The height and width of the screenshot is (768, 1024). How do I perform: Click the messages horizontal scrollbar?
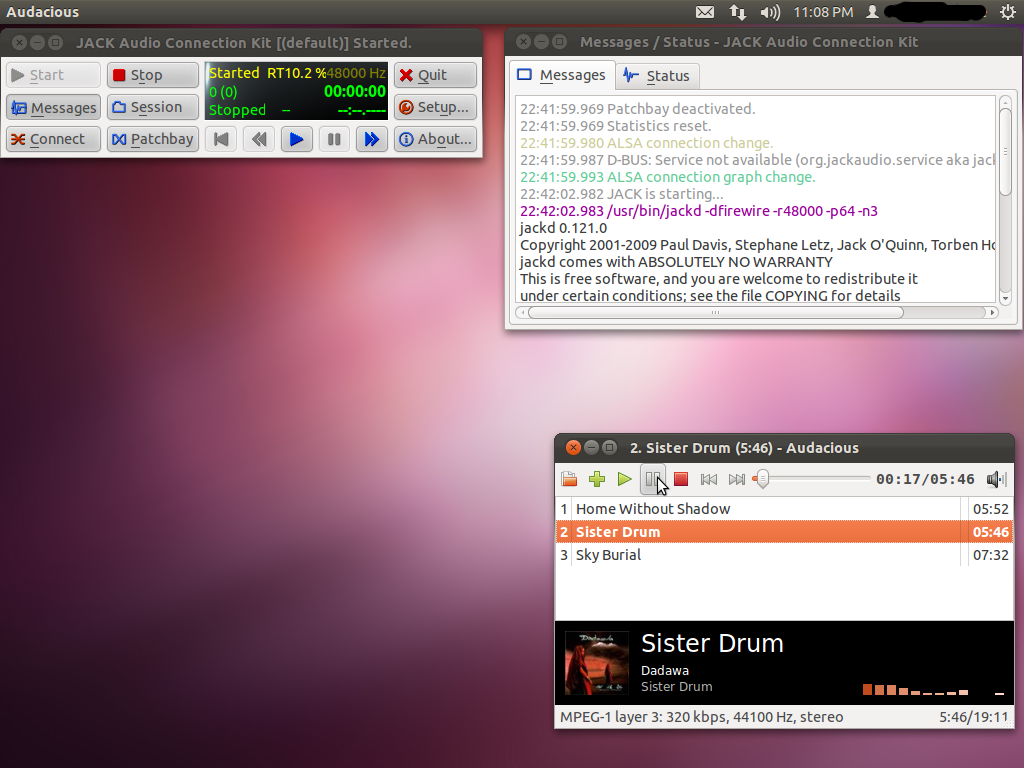pyautogui.click(x=716, y=312)
